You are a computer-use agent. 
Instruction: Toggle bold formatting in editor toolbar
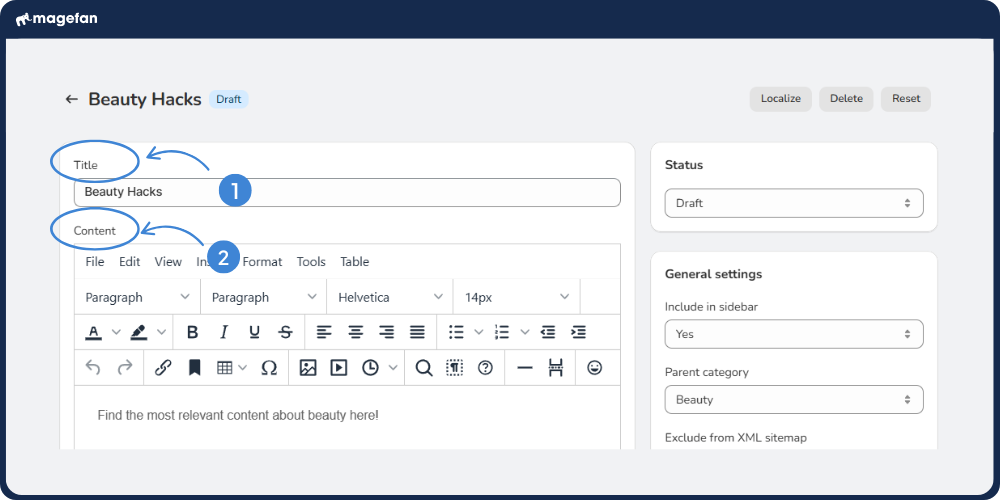[x=193, y=332]
